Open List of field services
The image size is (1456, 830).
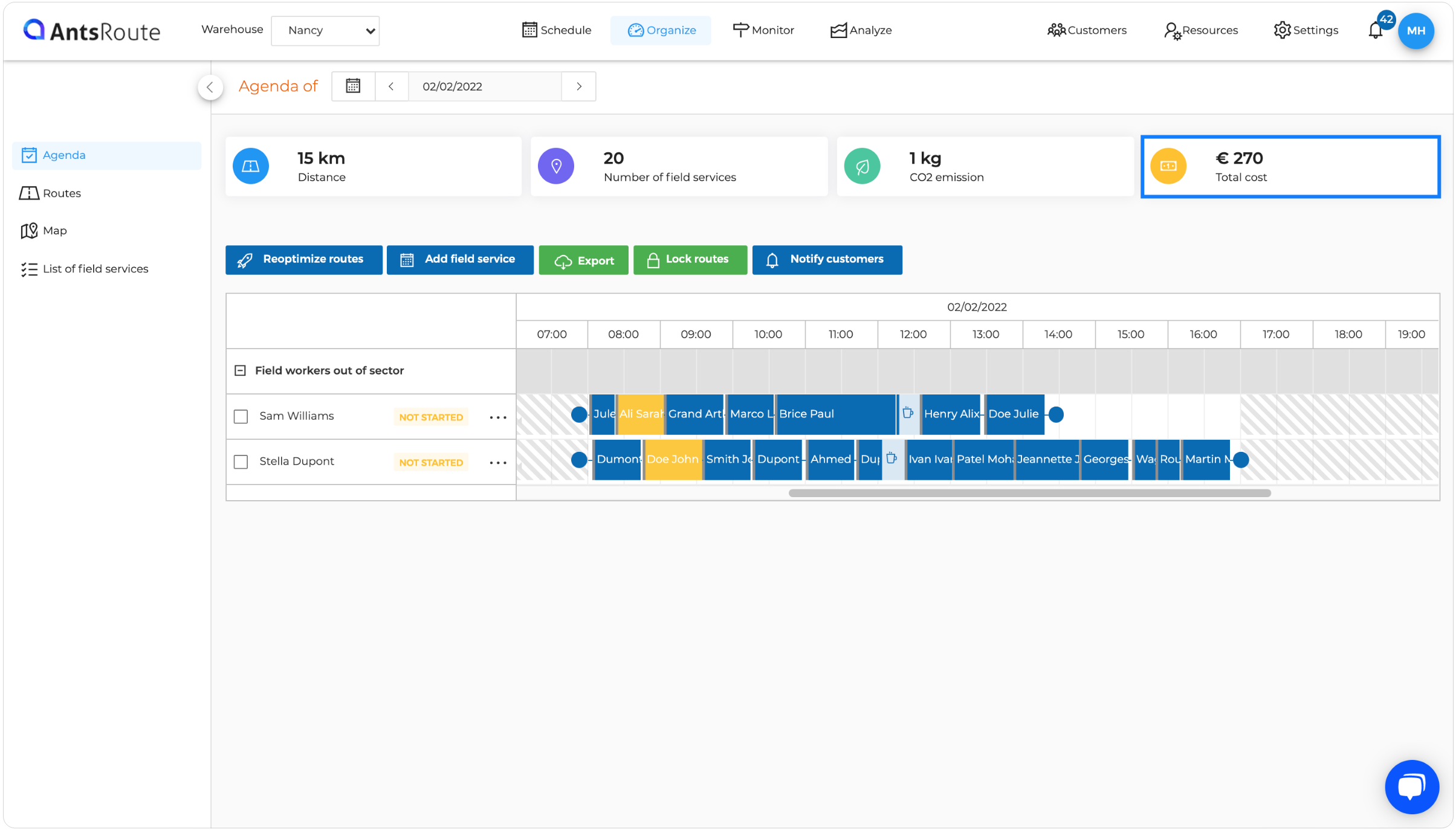click(84, 269)
